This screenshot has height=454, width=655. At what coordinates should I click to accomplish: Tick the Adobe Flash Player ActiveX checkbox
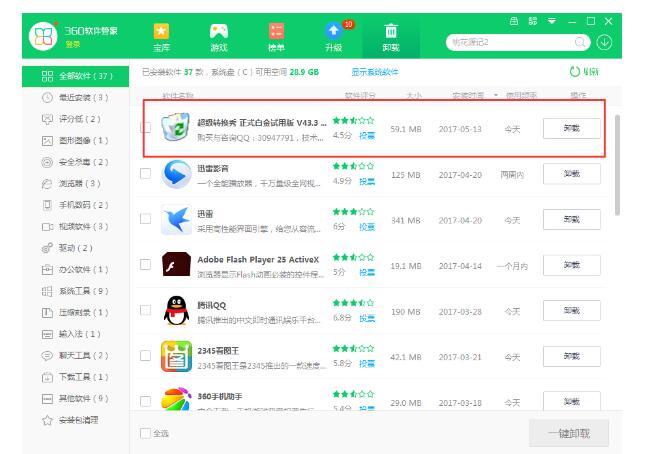pyautogui.click(x=146, y=265)
